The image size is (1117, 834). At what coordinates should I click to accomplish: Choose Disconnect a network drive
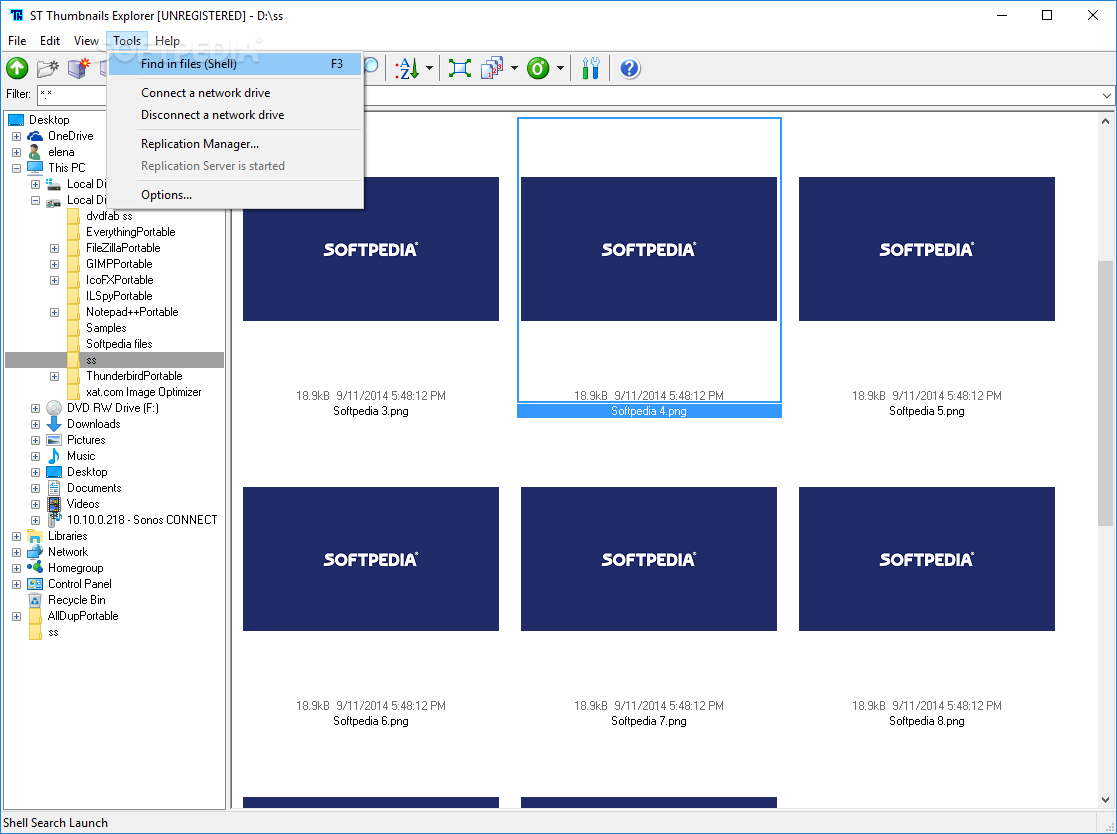tap(235, 115)
